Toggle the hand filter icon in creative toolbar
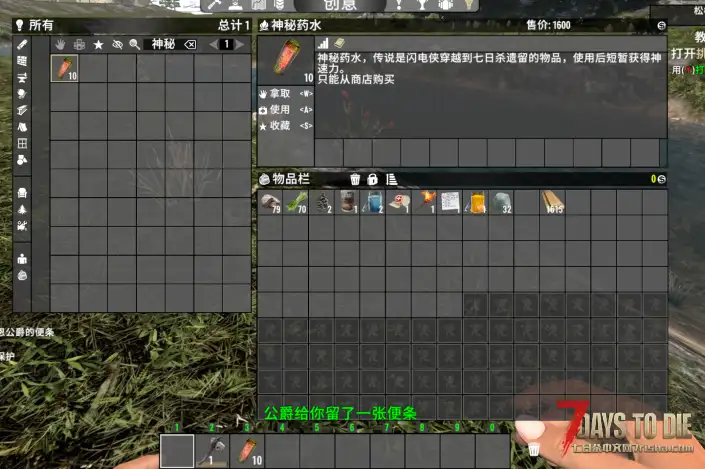 (61, 45)
